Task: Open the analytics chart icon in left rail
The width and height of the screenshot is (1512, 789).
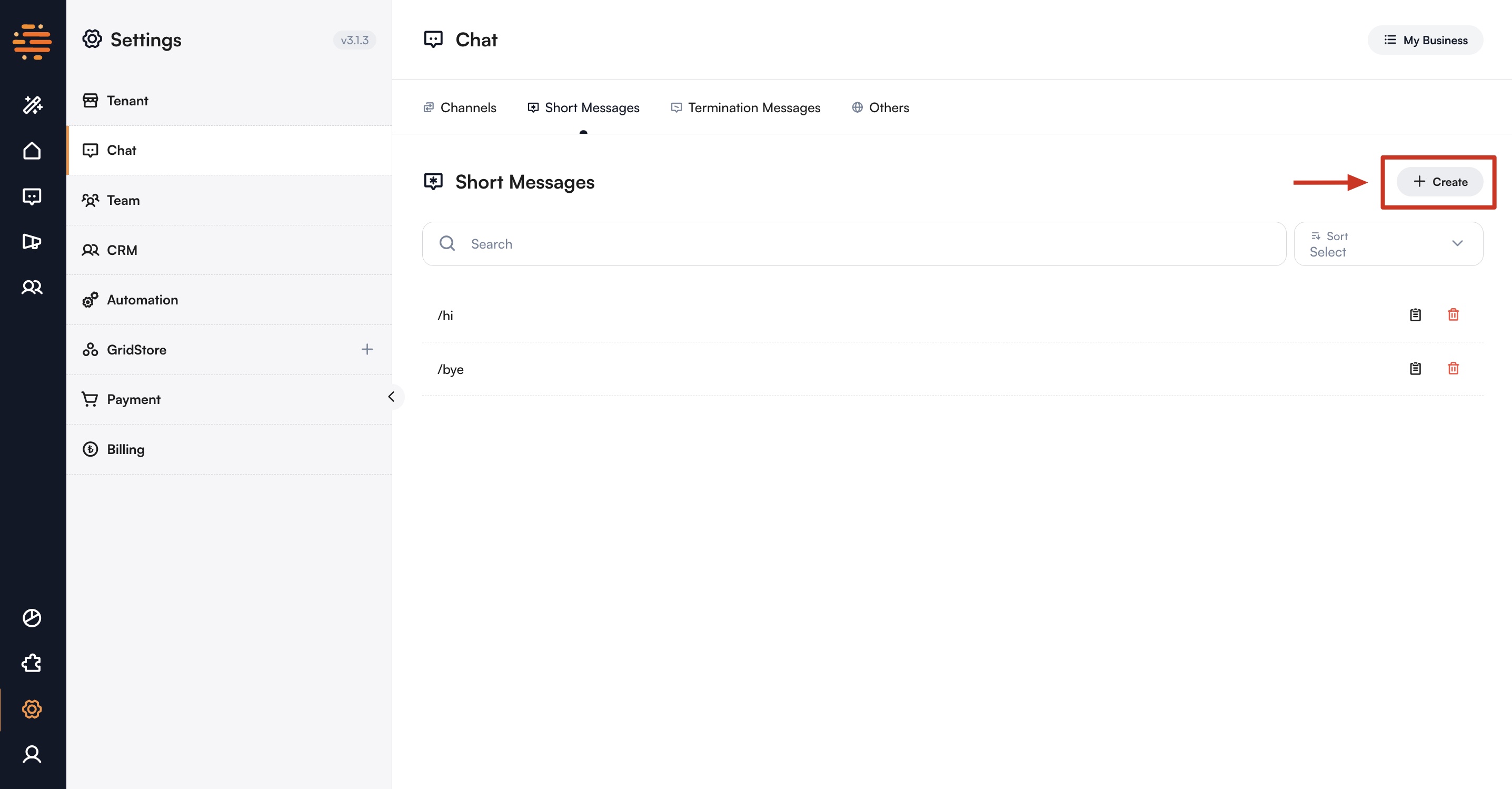Action: point(32,618)
